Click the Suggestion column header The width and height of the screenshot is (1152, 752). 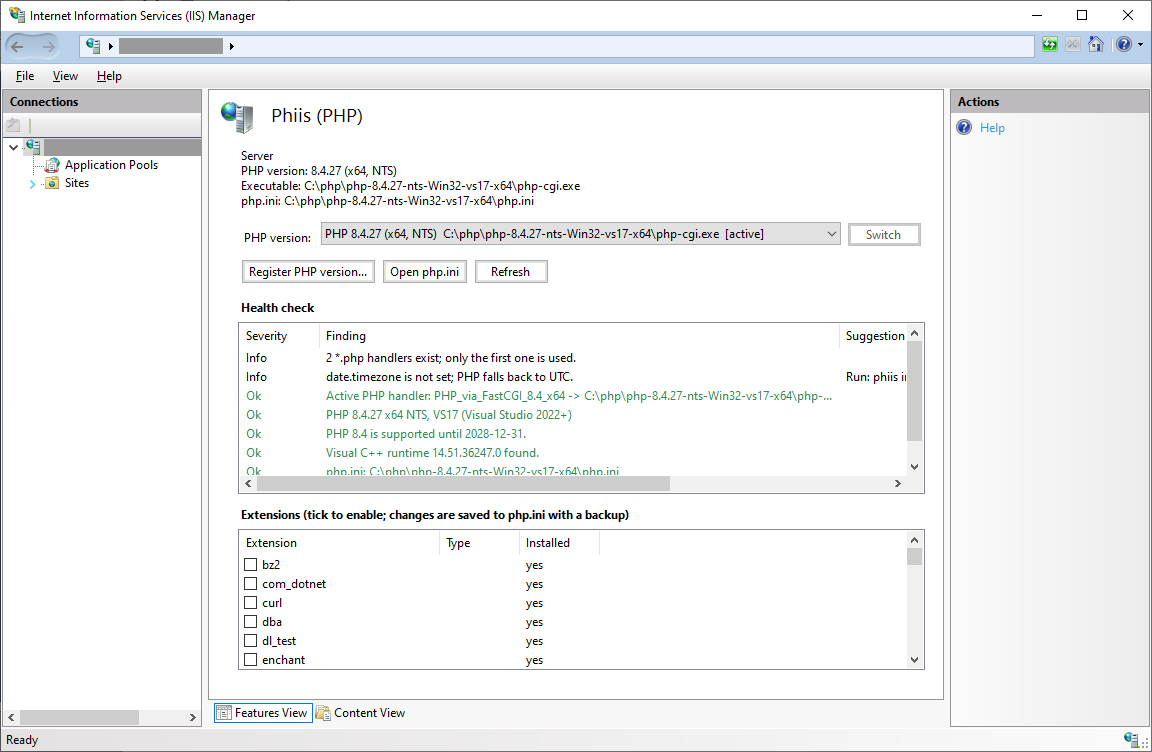(x=874, y=336)
